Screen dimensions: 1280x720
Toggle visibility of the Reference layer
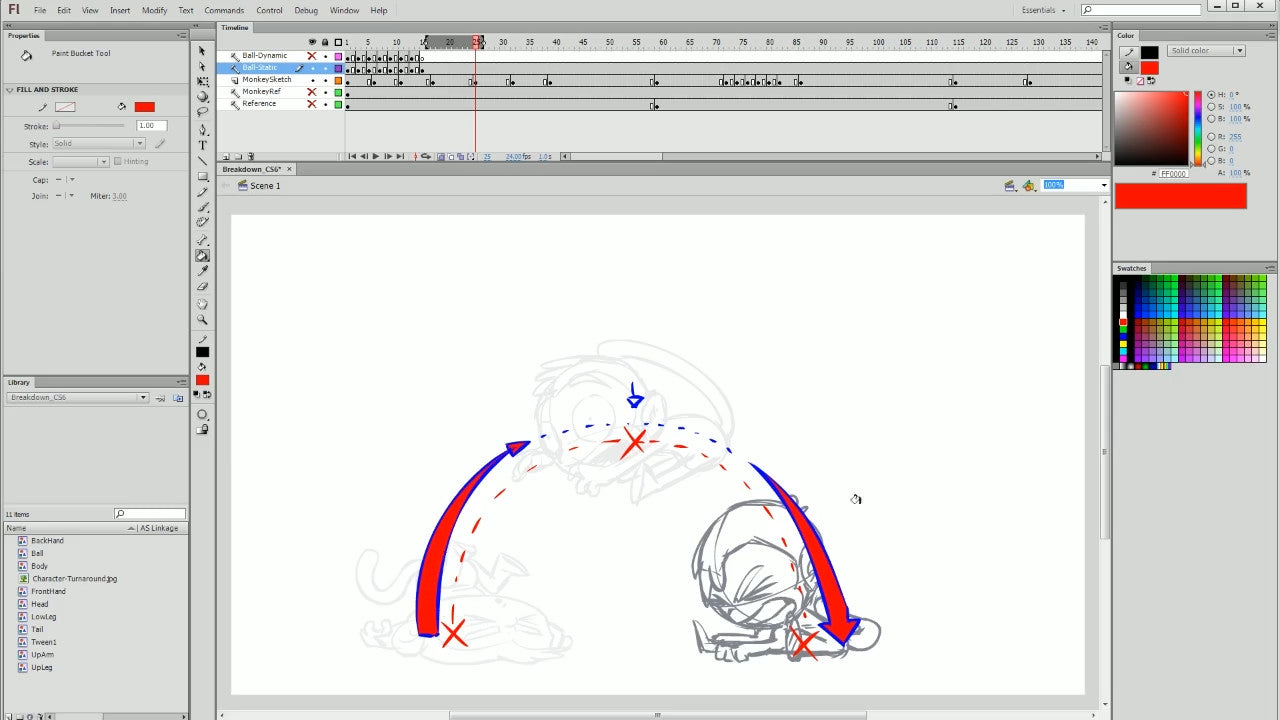click(312, 104)
